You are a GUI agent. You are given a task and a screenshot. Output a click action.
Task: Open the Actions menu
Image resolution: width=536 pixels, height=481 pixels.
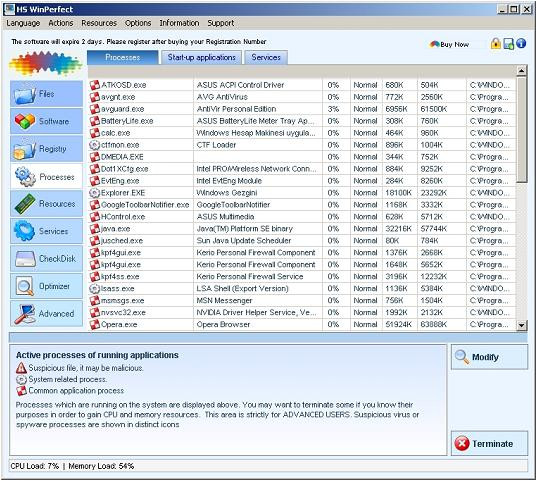61,23
